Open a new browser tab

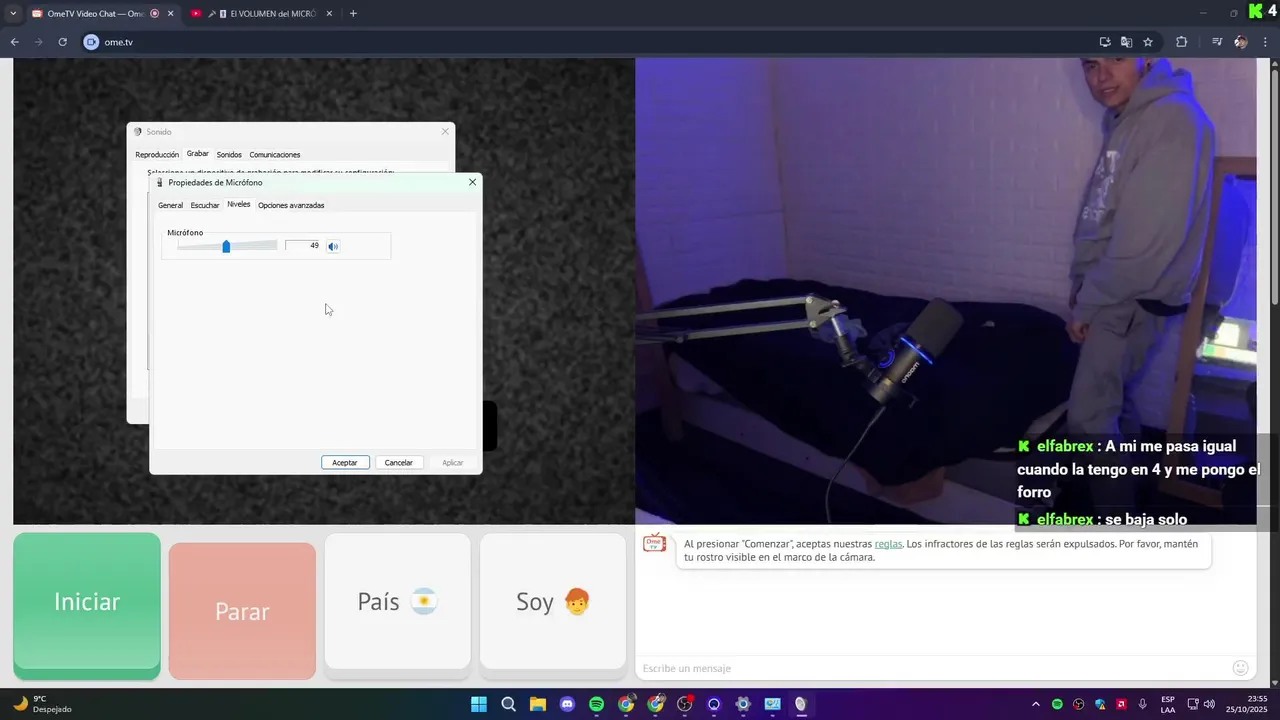(x=353, y=14)
